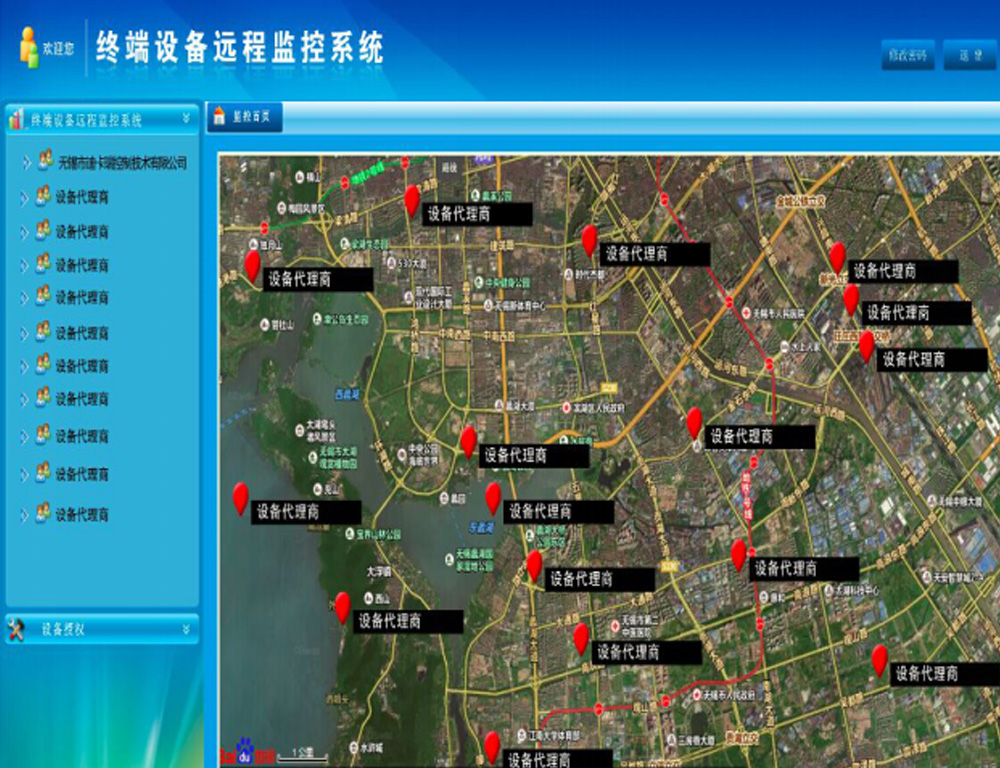Click the leftmost red pin over the lake
Screen dimensions: 1000x768
pyautogui.click(x=241, y=497)
